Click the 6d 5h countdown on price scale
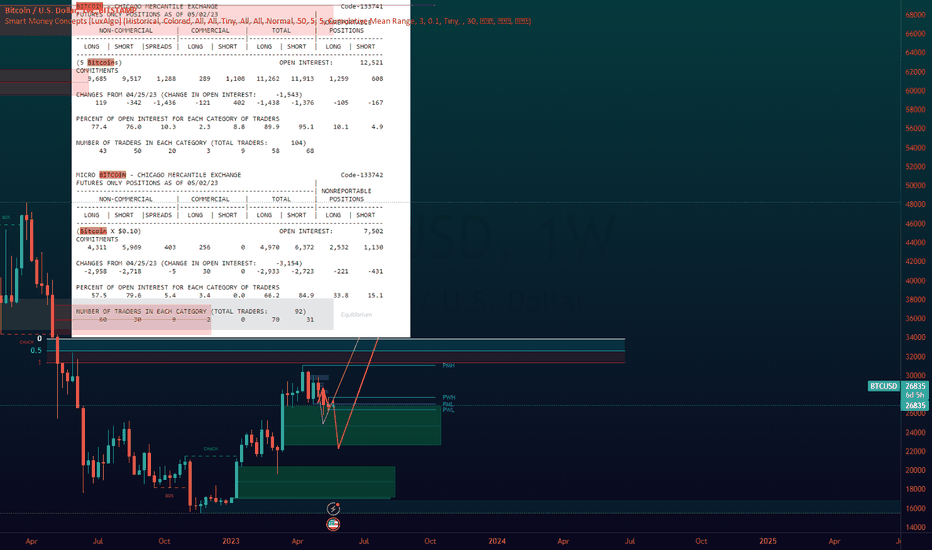 (x=915, y=395)
